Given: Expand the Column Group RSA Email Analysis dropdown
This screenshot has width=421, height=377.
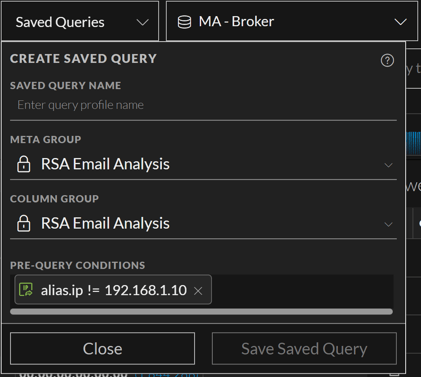Looking at the screenshot, I should click(203, 223).
